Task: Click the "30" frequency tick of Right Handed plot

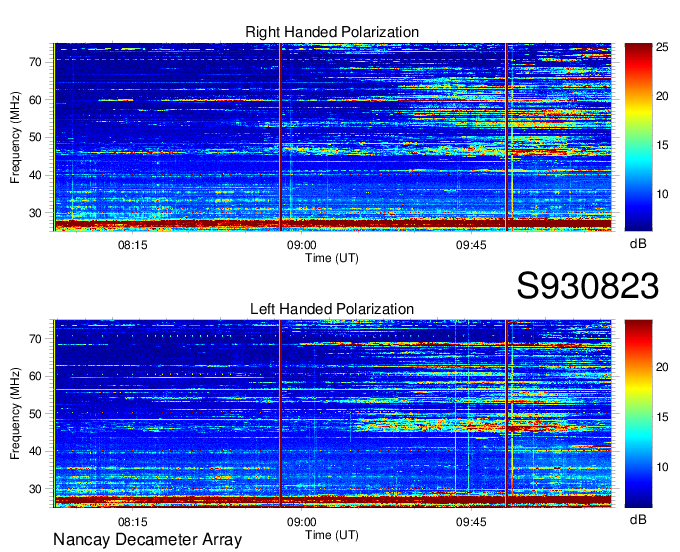Action: (36, 213)
